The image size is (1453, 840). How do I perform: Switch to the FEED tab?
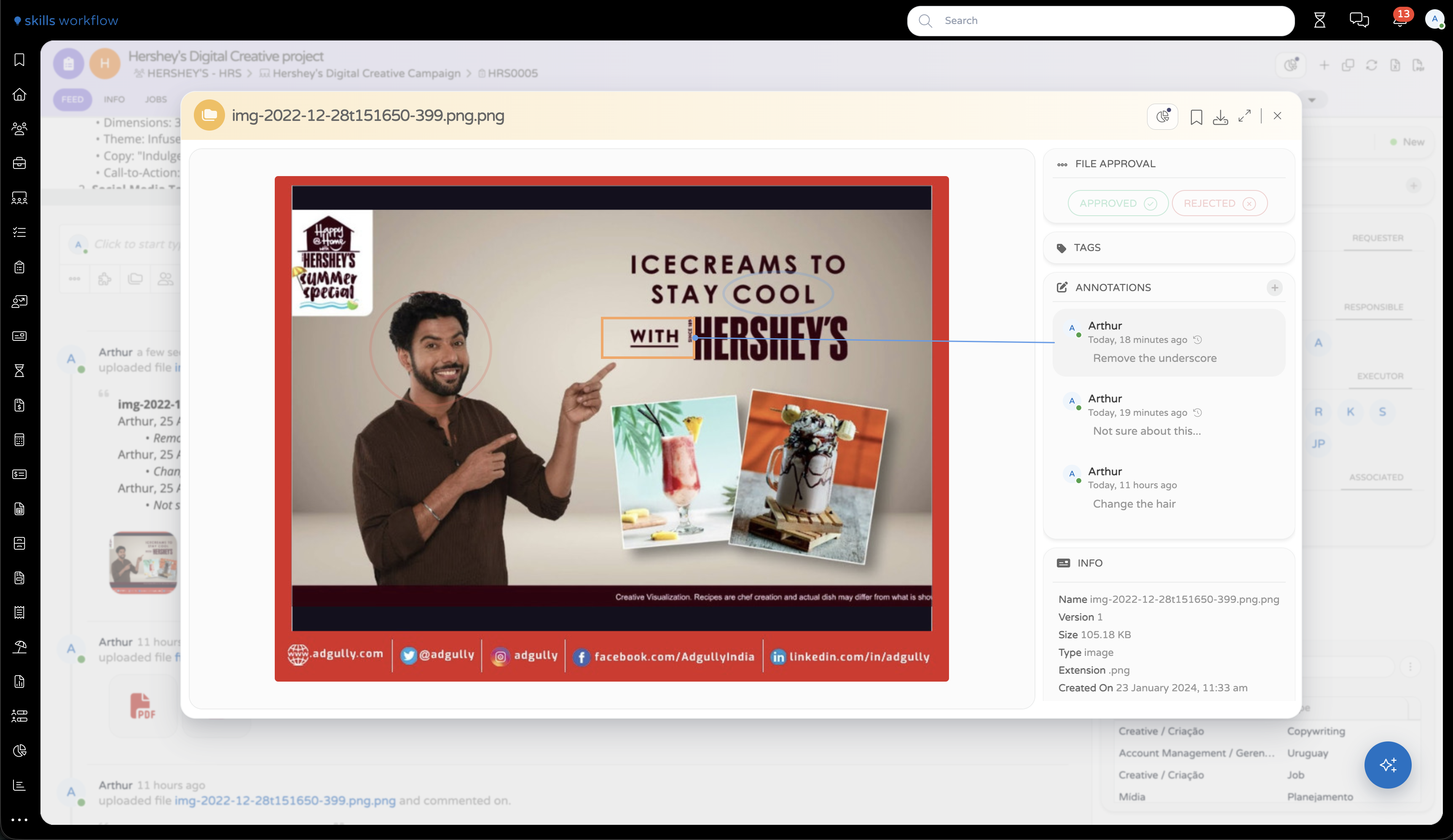pos(72,100)
